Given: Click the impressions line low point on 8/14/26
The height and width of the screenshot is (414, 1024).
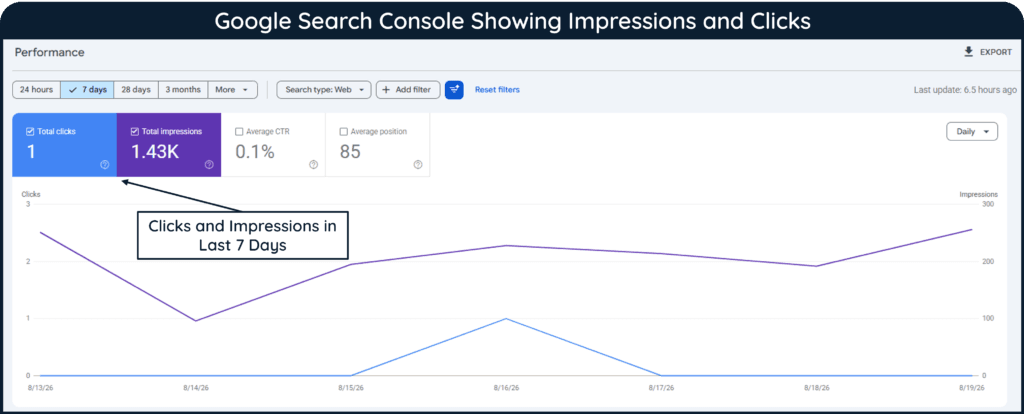Looking at the screenshot, I should point(195,321).
